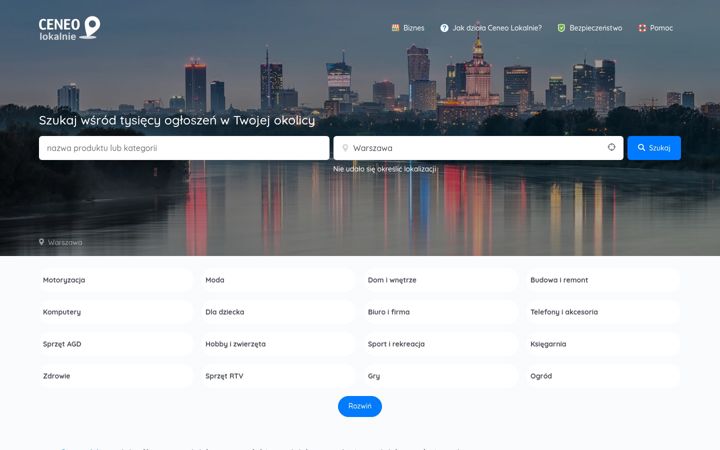Focus the product or category search field
This screenshot has width=720, height=450.
[184, 148]
